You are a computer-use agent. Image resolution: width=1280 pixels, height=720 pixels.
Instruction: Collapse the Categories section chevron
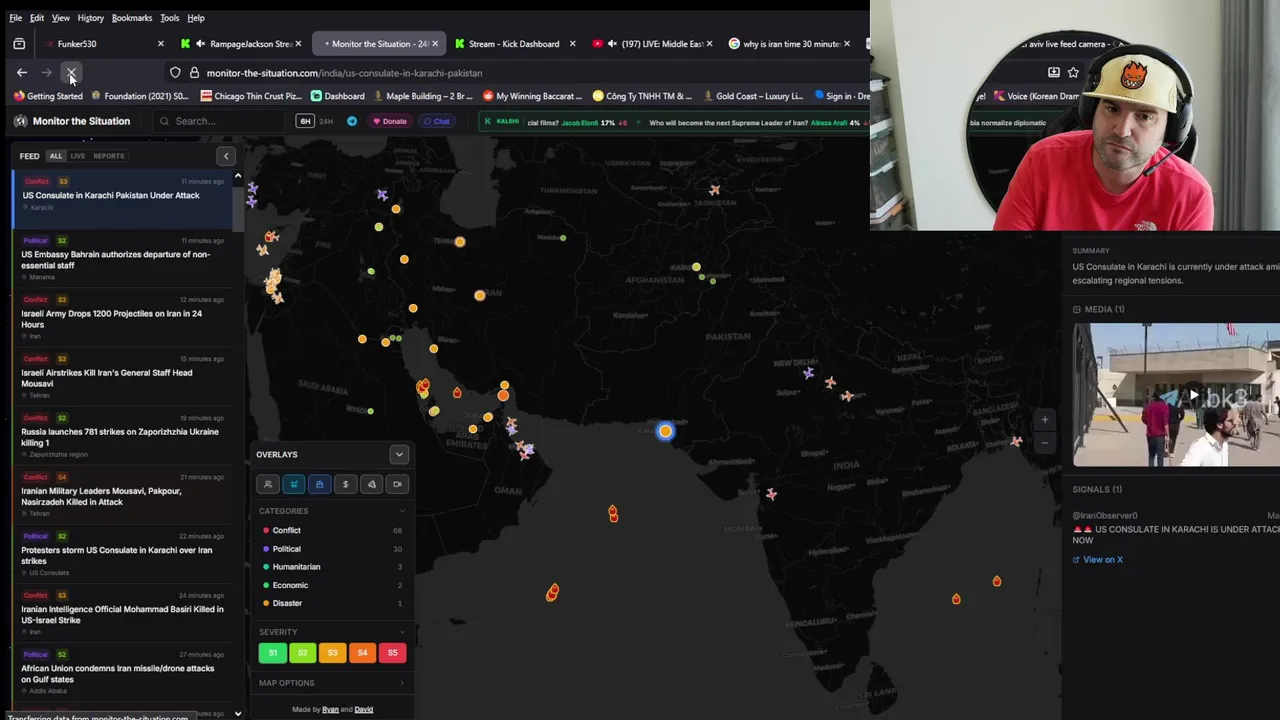(x=402, y=511)
